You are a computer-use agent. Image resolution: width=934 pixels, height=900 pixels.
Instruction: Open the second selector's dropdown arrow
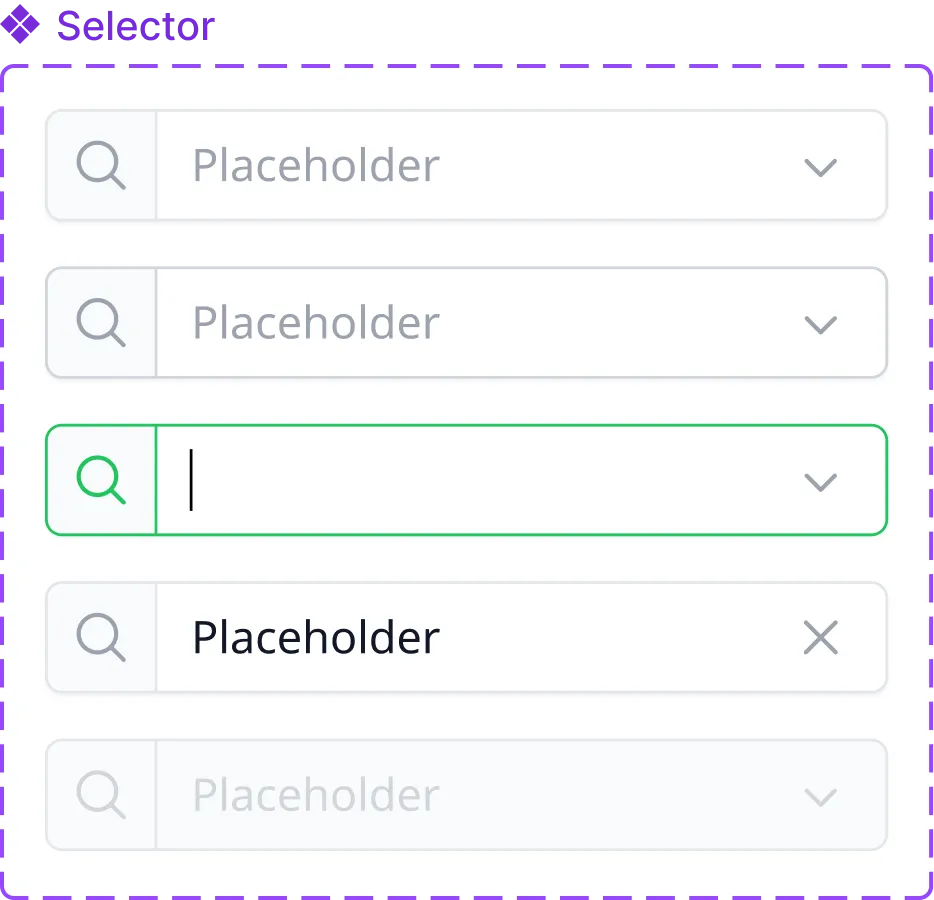coord(820,324)
